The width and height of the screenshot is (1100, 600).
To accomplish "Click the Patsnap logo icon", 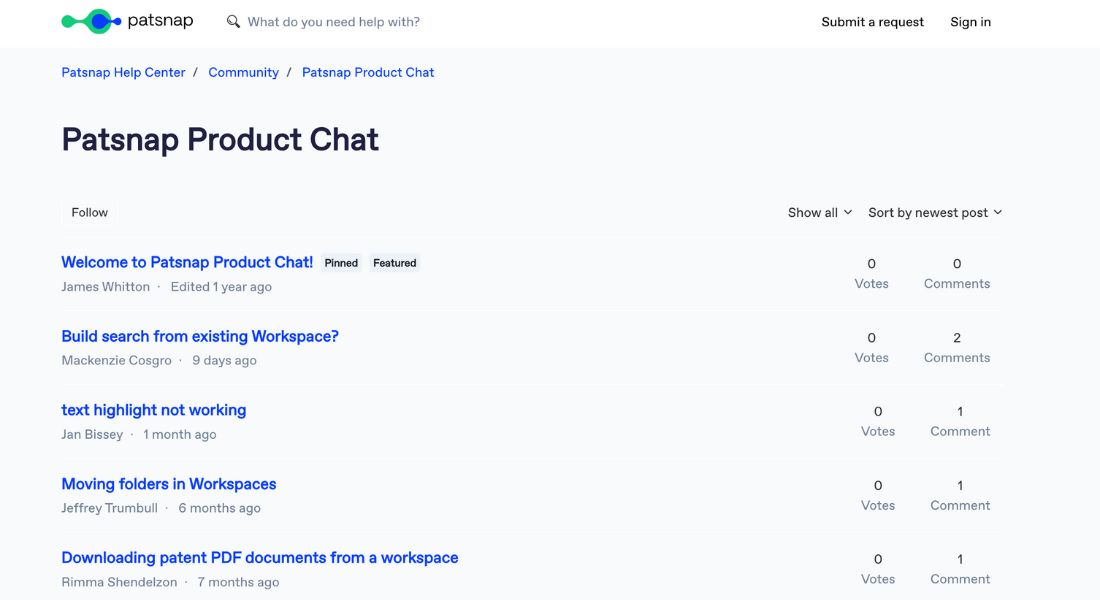I will 91,21.
